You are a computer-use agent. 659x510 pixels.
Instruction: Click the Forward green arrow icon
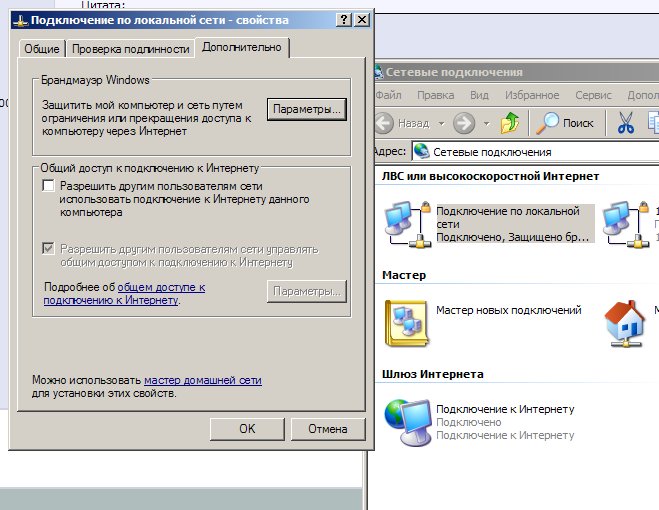[x=464, y=123]
